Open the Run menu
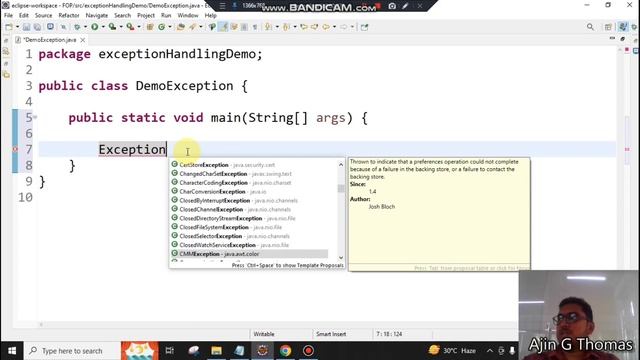The width and height of the screenshot is (640, 360). point(166,16)
